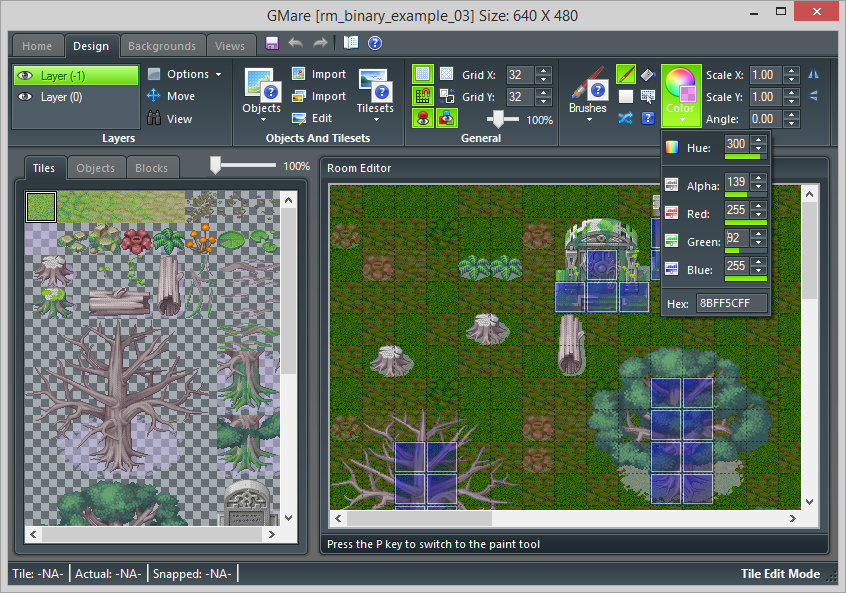Switch to the Home tab
Screen dimensions: 846x593
[37, 46]
